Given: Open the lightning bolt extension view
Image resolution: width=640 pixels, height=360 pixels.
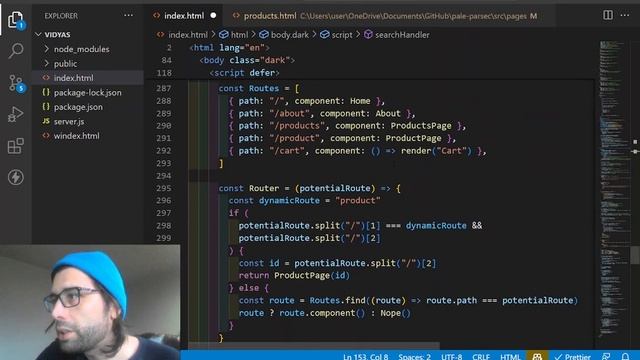Looking at the screenshot, I should 16,177.
